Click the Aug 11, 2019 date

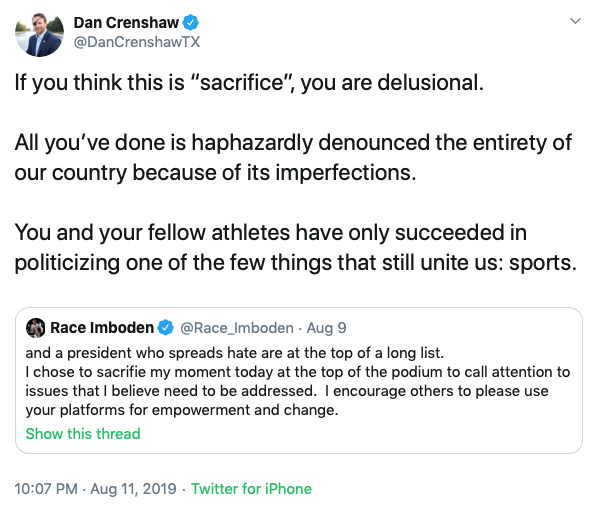pyautogui.click(x=133, y=489)
